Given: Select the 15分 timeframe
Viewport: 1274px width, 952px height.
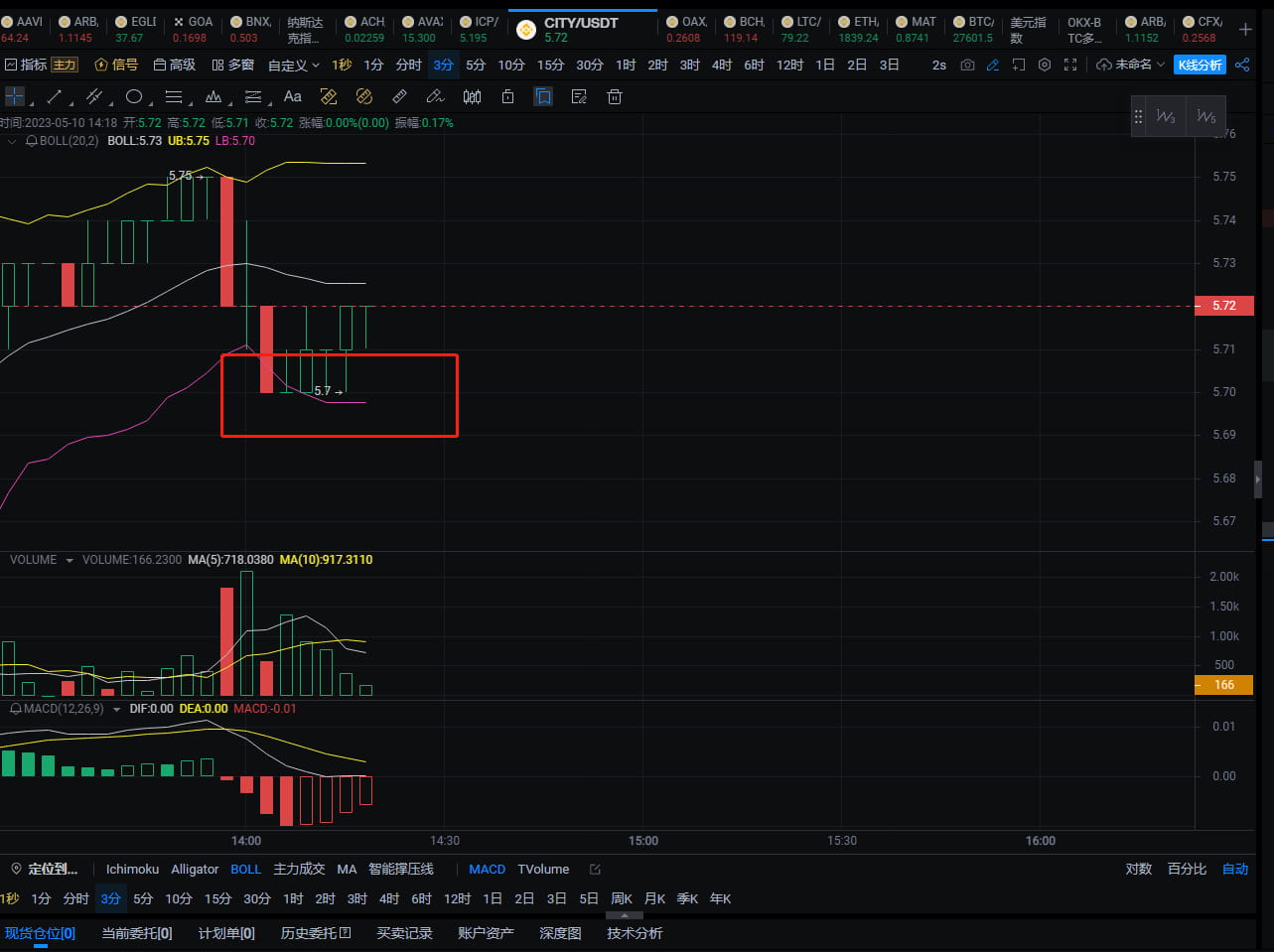Looking at the screenshot, I should [x=550, y=65].
